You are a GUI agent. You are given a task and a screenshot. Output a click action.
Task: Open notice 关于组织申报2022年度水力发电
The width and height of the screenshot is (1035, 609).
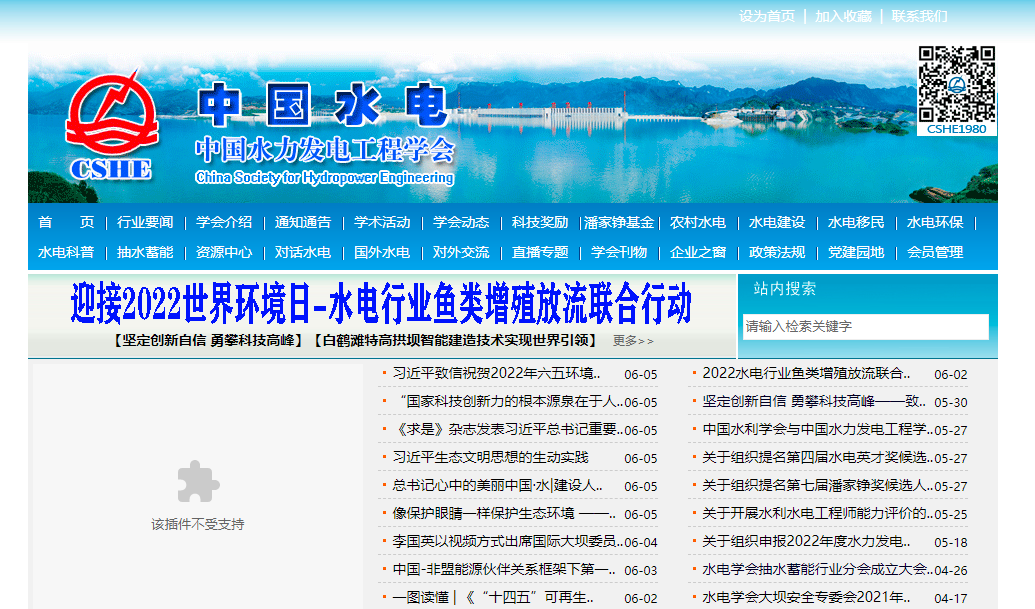[807, 542]
